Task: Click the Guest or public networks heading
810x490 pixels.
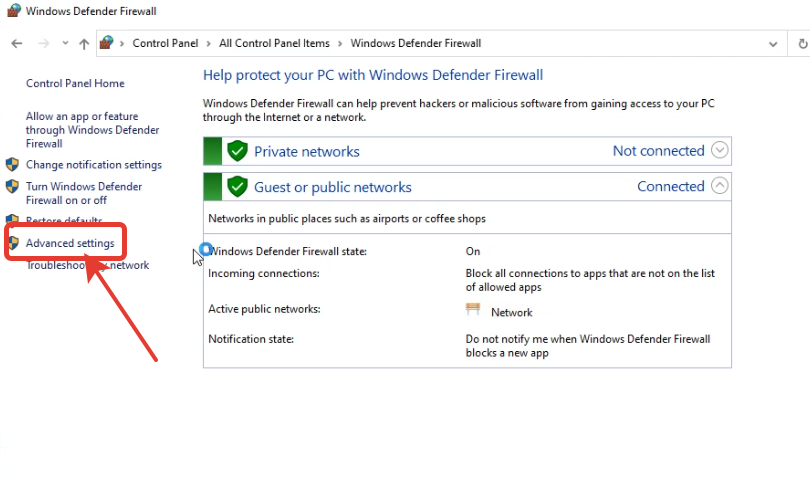Action: click(333, 187)
